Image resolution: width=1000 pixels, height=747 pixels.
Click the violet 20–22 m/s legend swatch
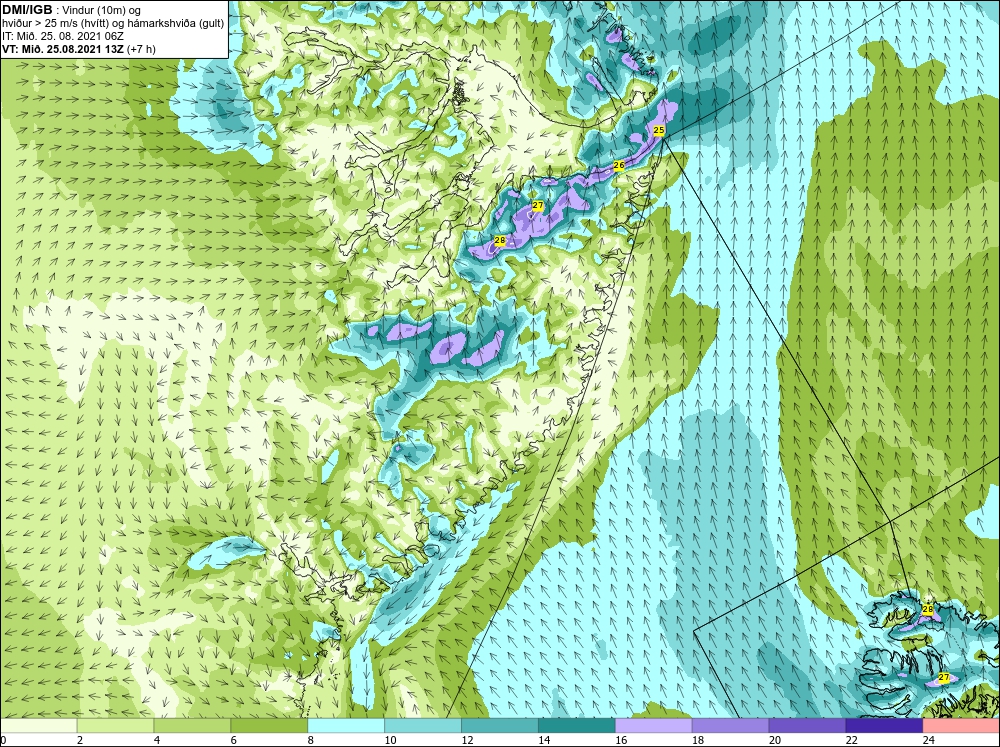tap(807, 725)
